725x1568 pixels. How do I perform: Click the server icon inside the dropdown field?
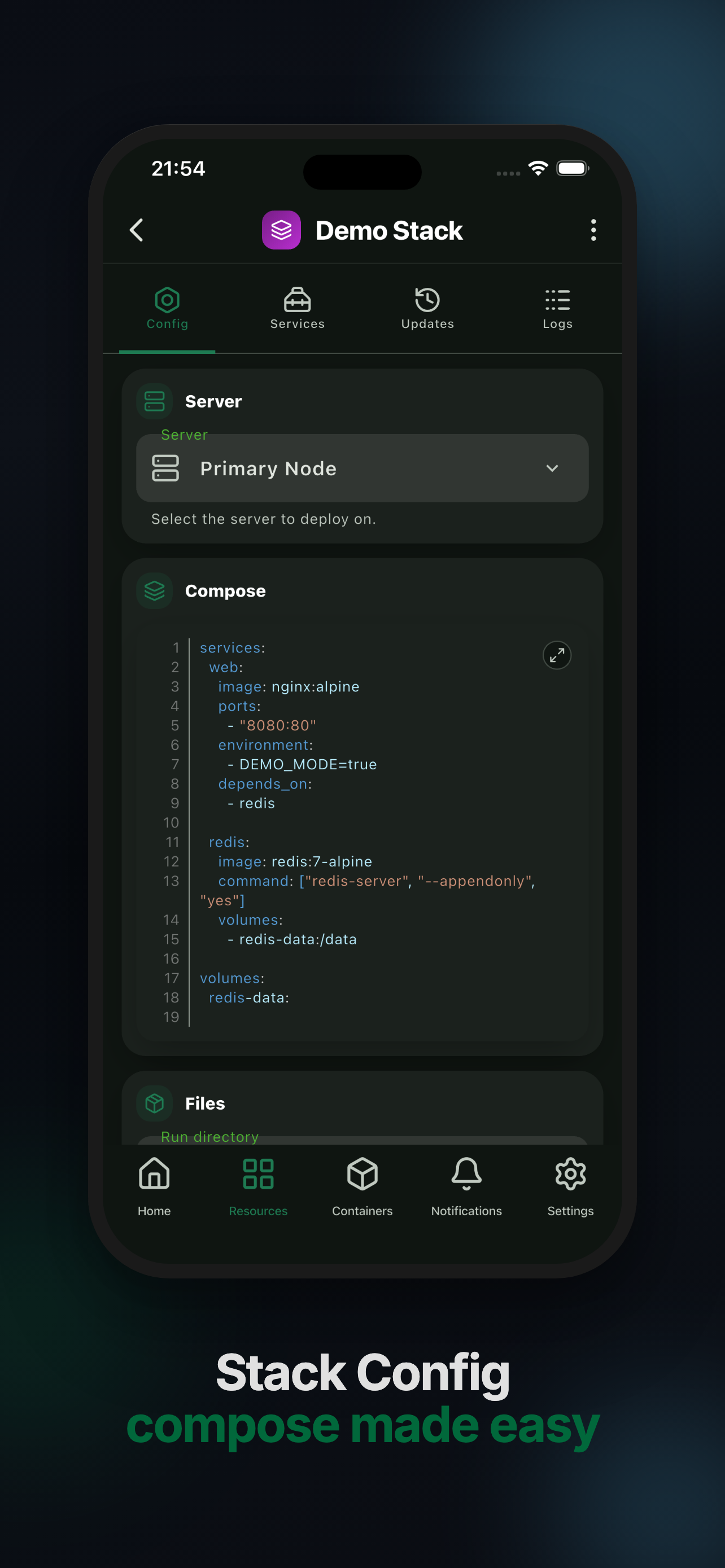tap(165, 468)
